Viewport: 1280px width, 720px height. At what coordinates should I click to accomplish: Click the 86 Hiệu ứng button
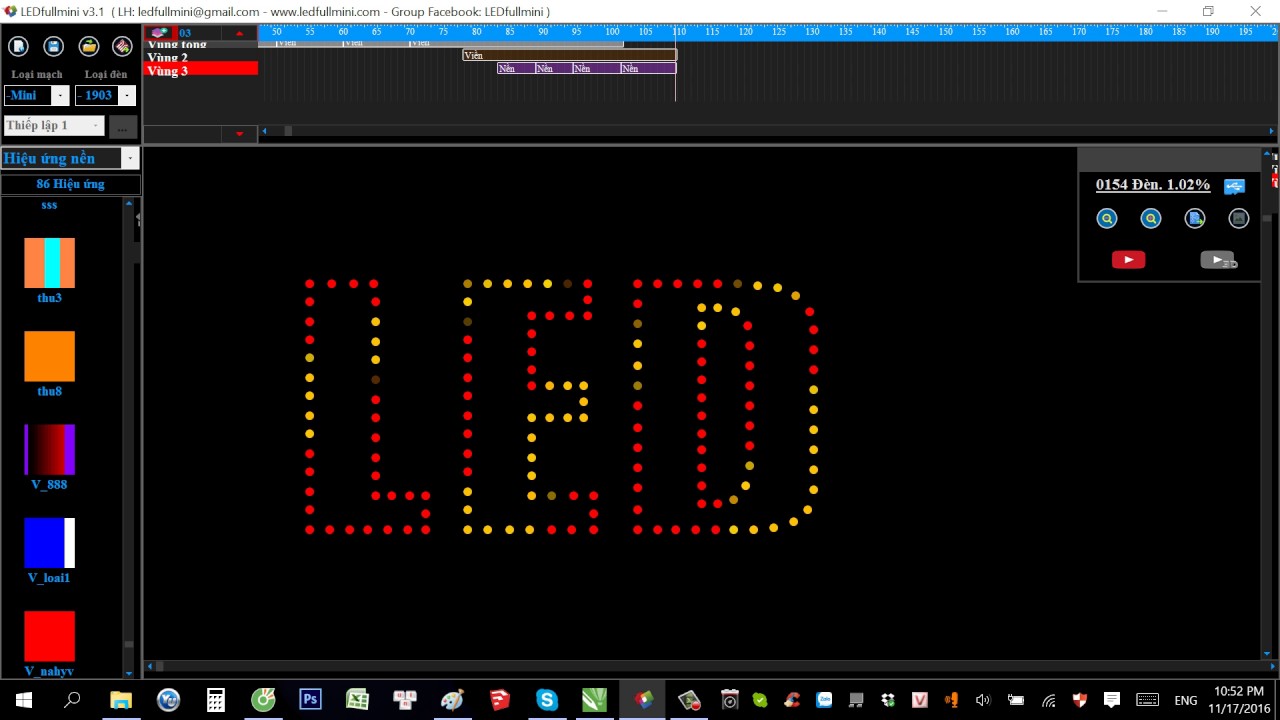70,184
